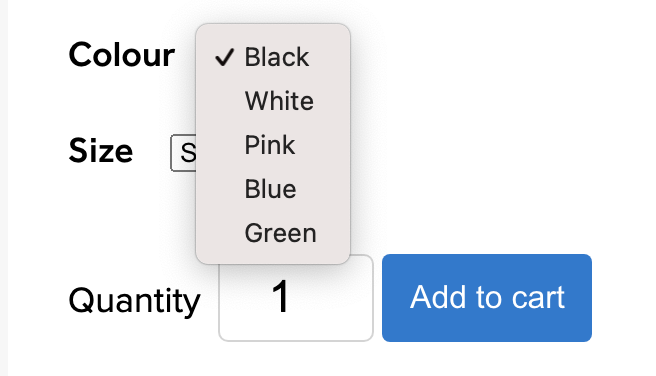Select Blue as the colour
Image resolution: width=656 pixels, height=376 pixels.
(x=273, y=189)
